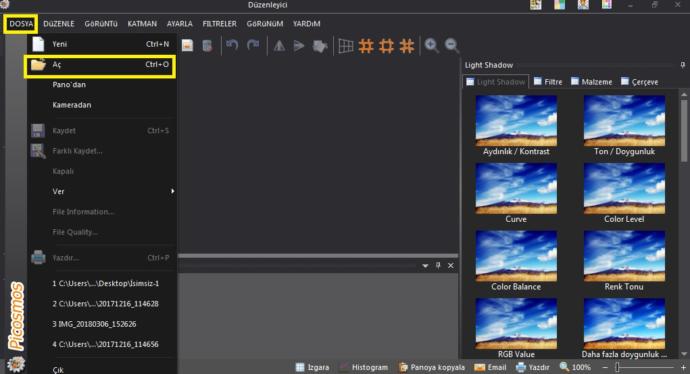The width and height of the screenshot is (690, 374).
Task: Show the Histogram from the status bar
Action: [363, 367]
